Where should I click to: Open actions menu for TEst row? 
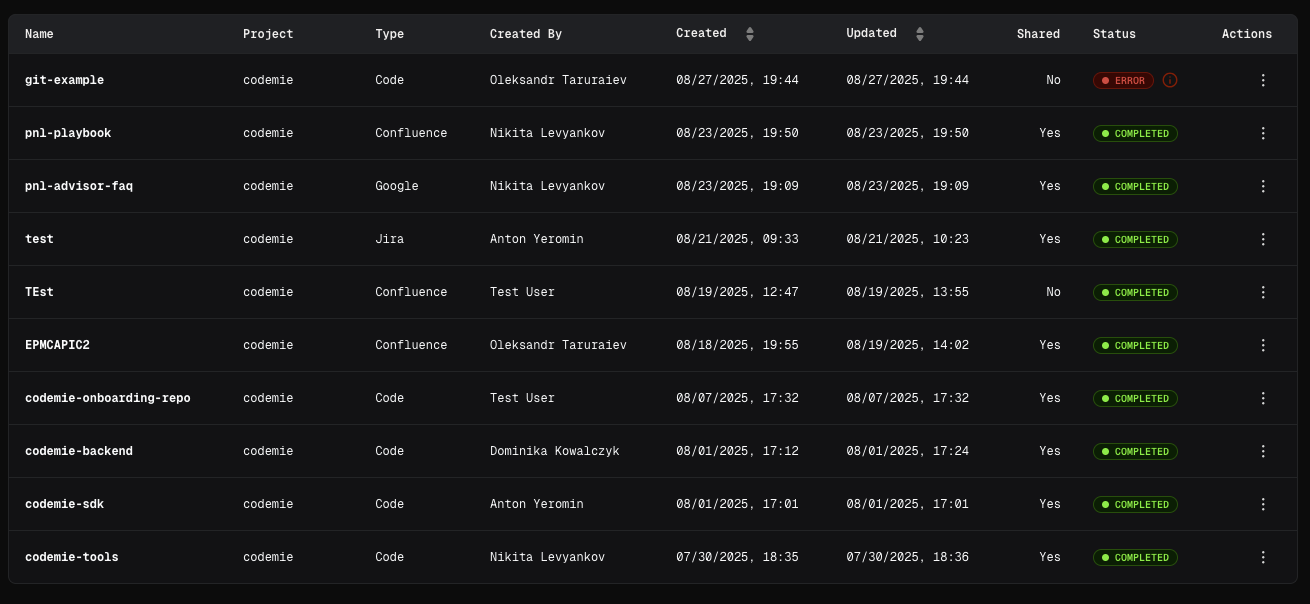(x=1263, y=292)
